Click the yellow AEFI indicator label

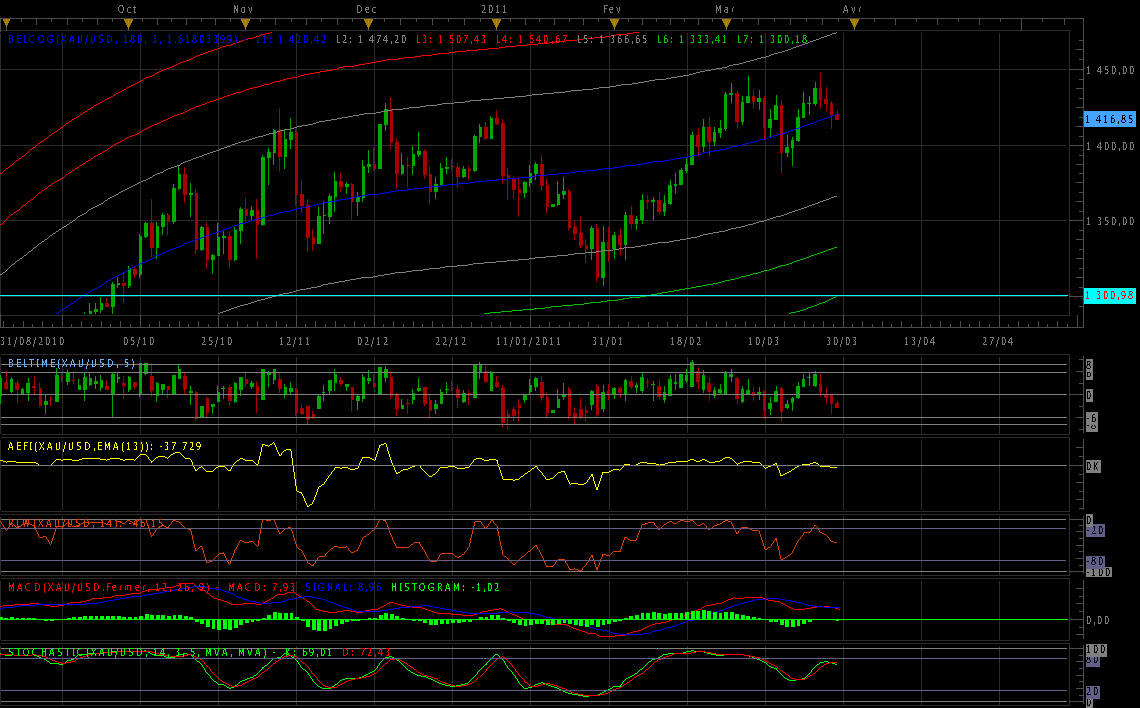[75, 445]
